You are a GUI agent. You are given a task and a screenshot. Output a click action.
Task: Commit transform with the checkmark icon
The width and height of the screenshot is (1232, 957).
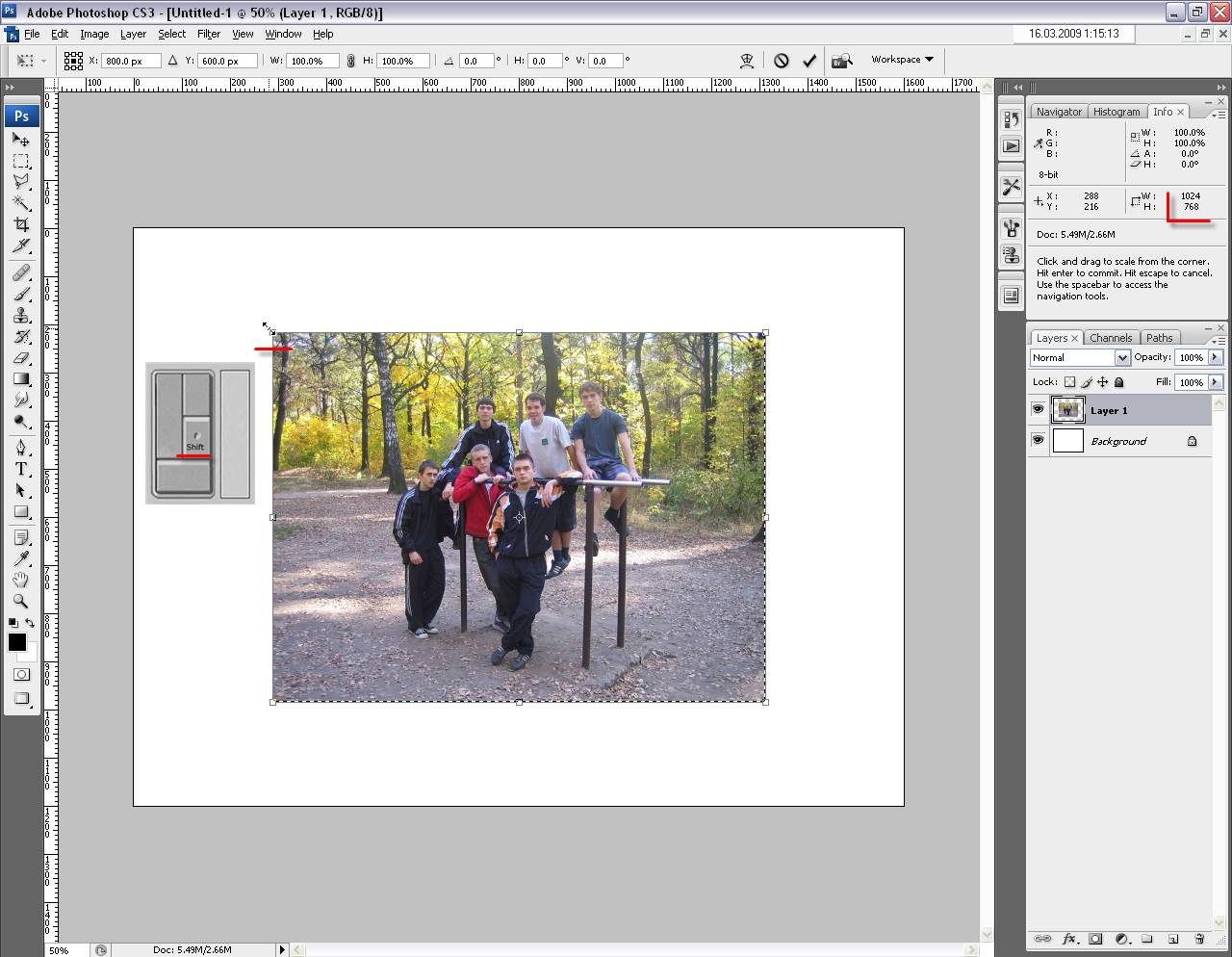809,61
